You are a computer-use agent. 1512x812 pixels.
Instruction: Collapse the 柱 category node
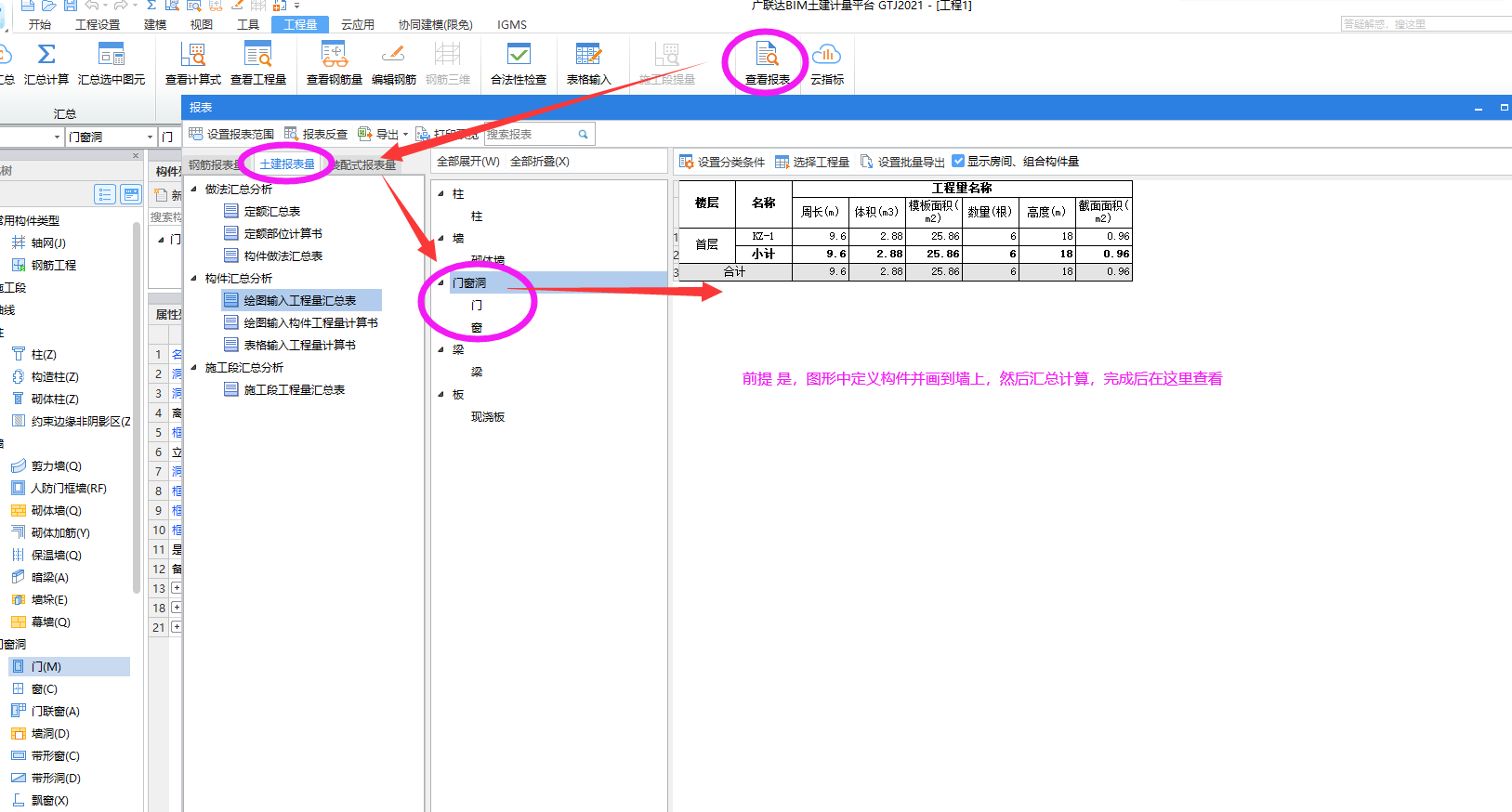click(x=441, y=194)
